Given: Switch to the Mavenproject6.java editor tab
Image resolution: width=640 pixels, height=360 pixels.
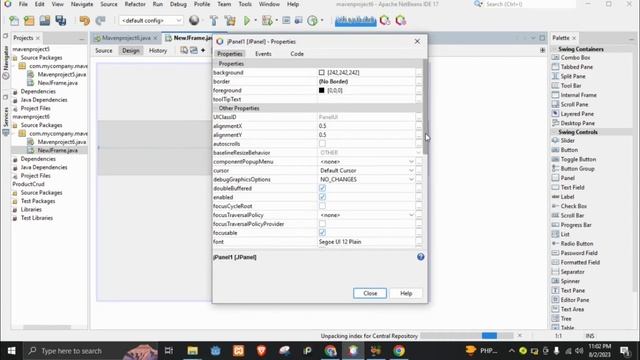Looking at the screenshot, I should (x=126, y=38).
